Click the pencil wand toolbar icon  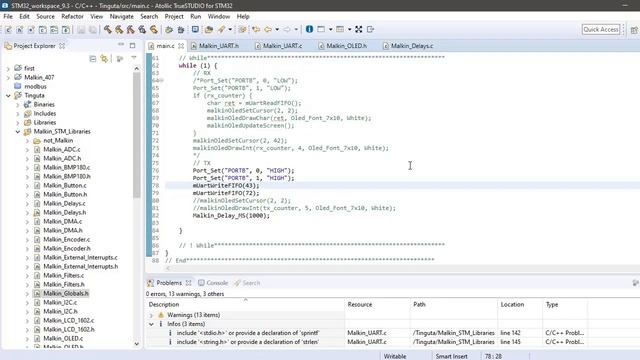click(221, 29)
